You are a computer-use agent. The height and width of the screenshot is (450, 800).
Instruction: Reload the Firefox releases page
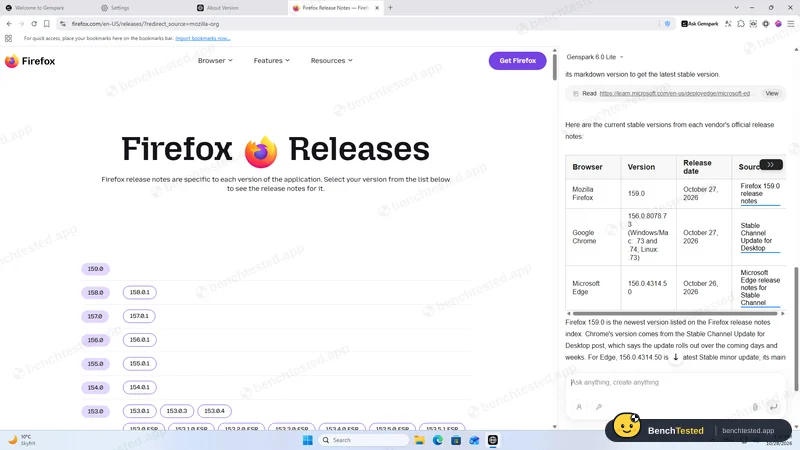(x=34, y=23)
